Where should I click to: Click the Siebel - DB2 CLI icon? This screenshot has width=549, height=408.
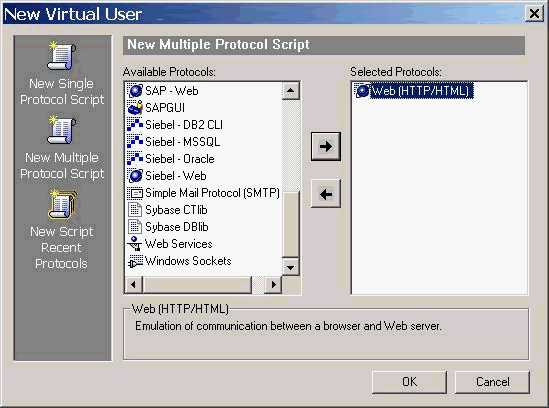click(x=135, y=125)
